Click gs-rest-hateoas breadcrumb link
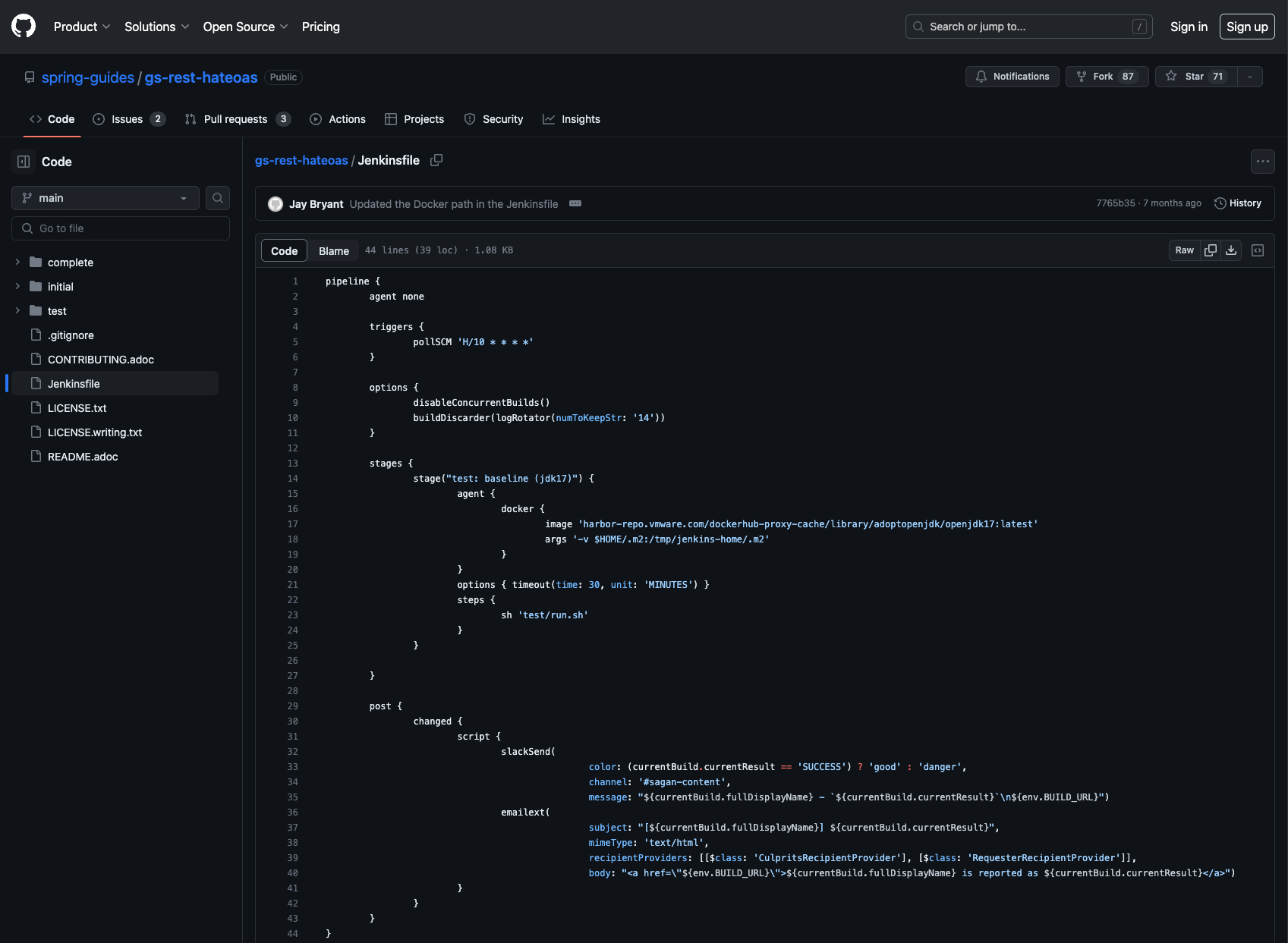 [x=301, y=160]
